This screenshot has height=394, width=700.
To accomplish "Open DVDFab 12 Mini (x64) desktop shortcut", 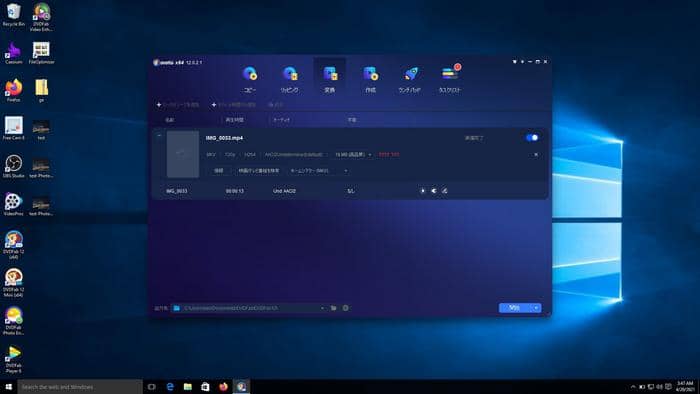I will point(13,282).
